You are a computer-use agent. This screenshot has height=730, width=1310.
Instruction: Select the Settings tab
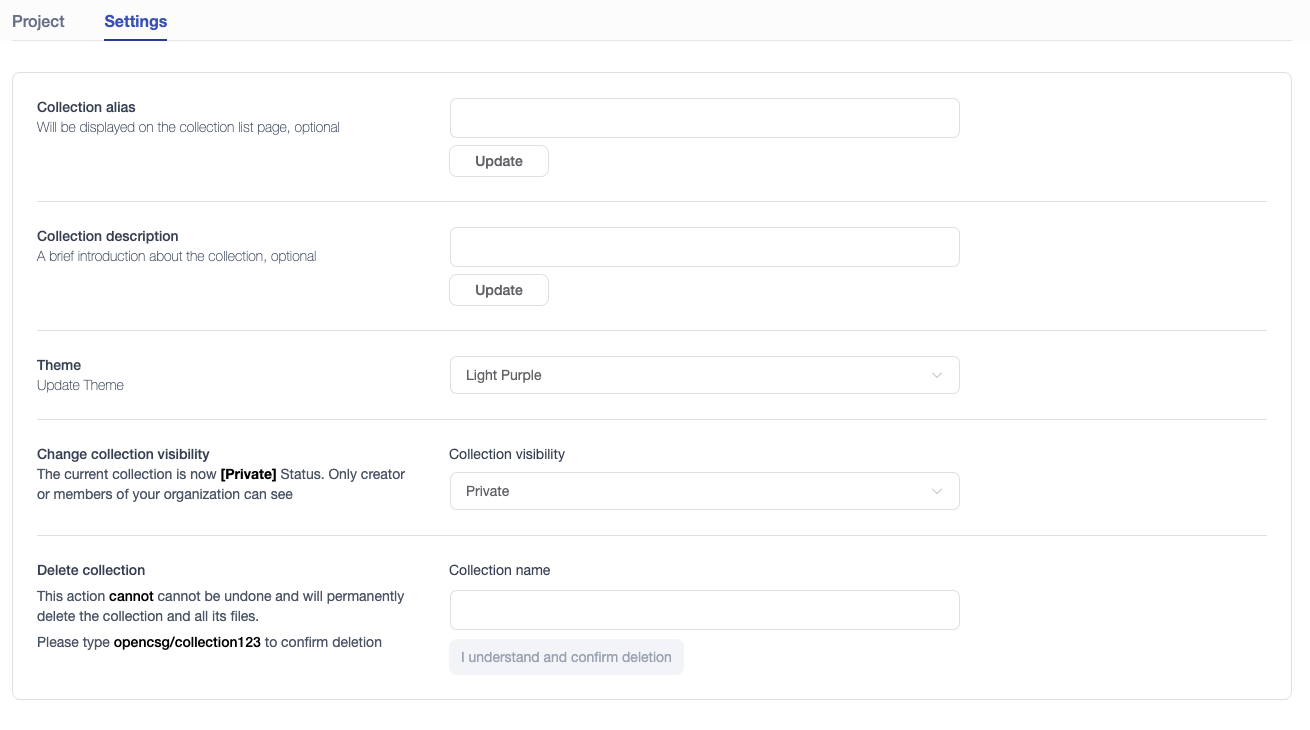pos(136,21)
